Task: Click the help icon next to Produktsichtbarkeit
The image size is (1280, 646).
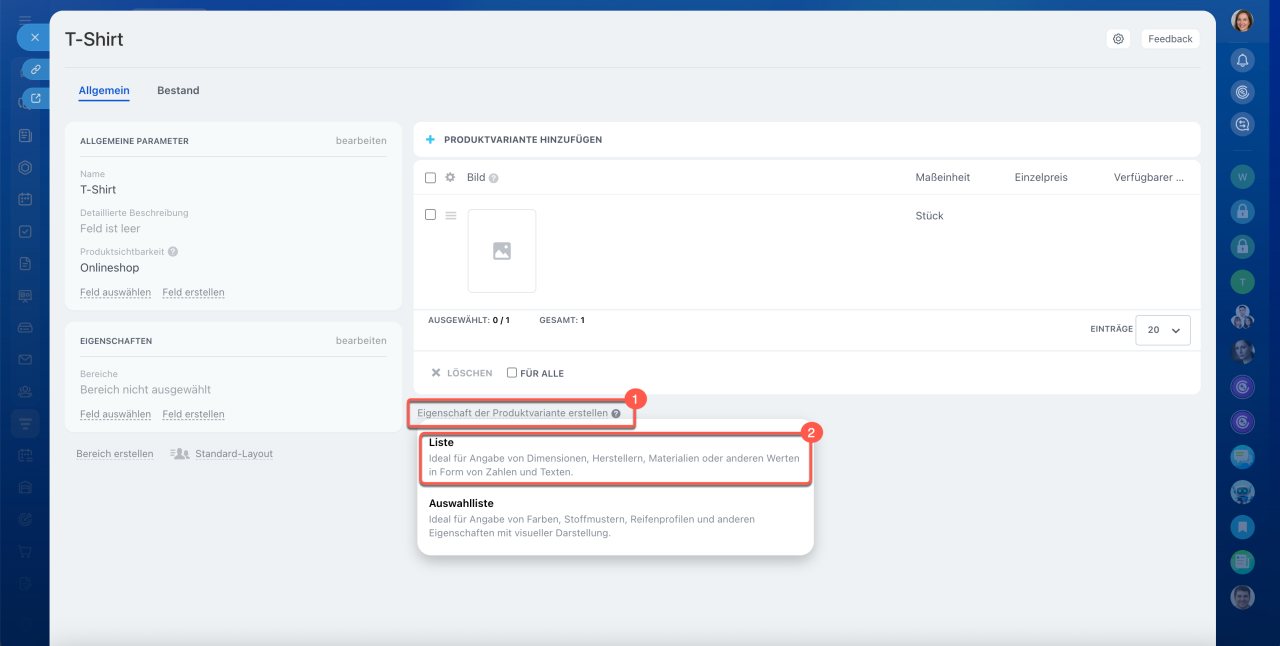Action: coord(173,252)
